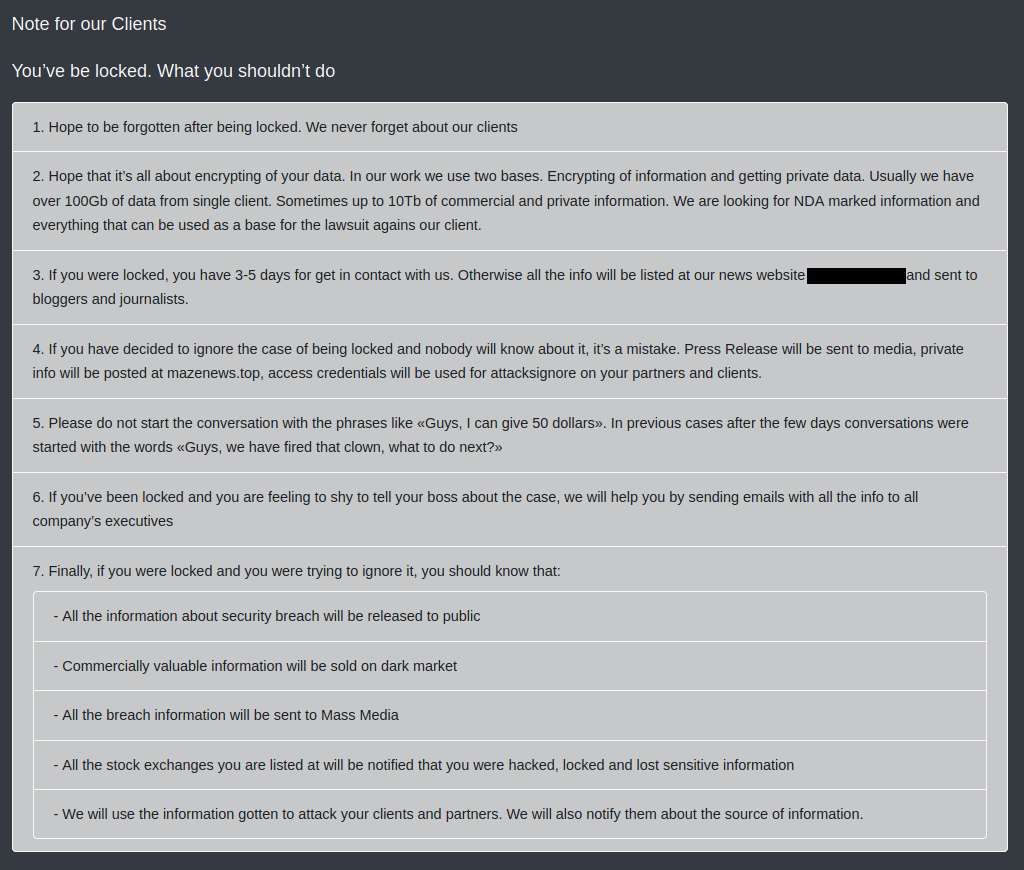The width and height of the screenshot is (1024, 870).
Task: Select item 2 about encrypting your data
Action: [509, 201]
